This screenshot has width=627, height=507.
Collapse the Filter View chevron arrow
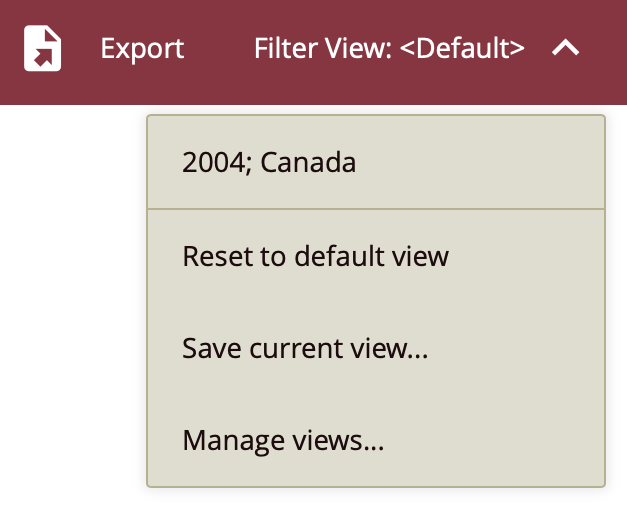pyautogui.click(x=565, y=48)
